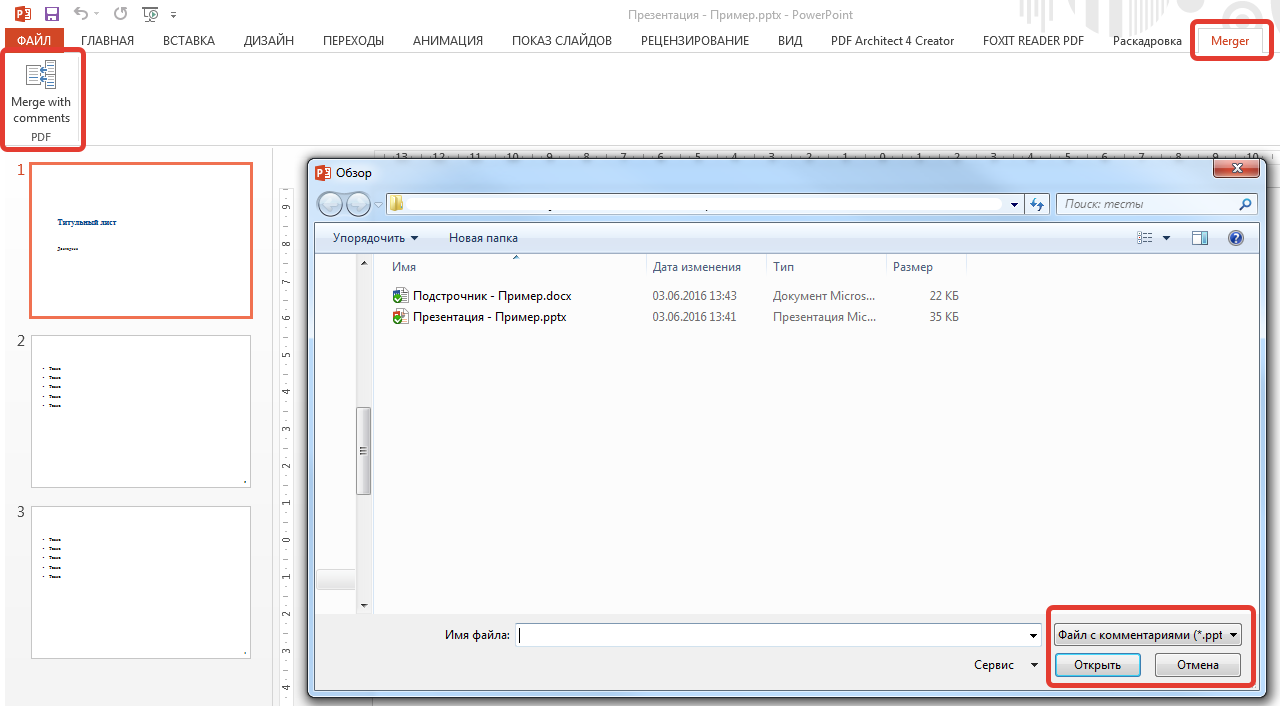Refresh the folder view in dialog
The width and height of the screenshot is (1280, 706).
(x=1037, y=204)
